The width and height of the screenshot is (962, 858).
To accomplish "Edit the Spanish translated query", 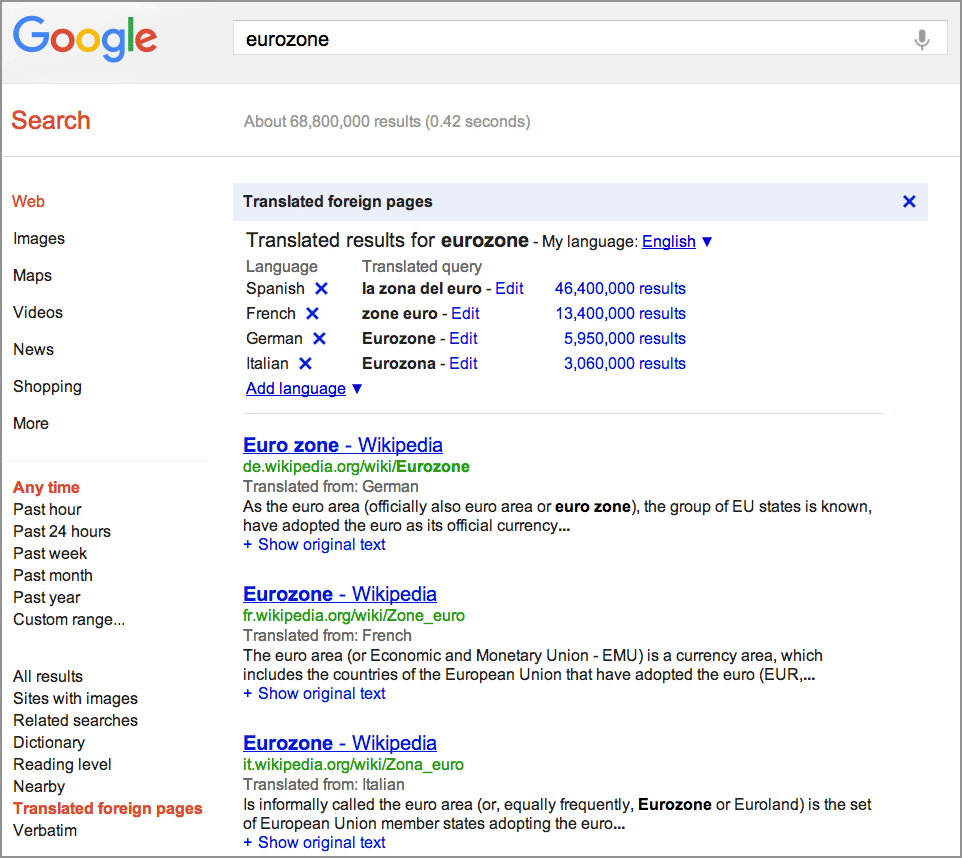I will (509, 289).
